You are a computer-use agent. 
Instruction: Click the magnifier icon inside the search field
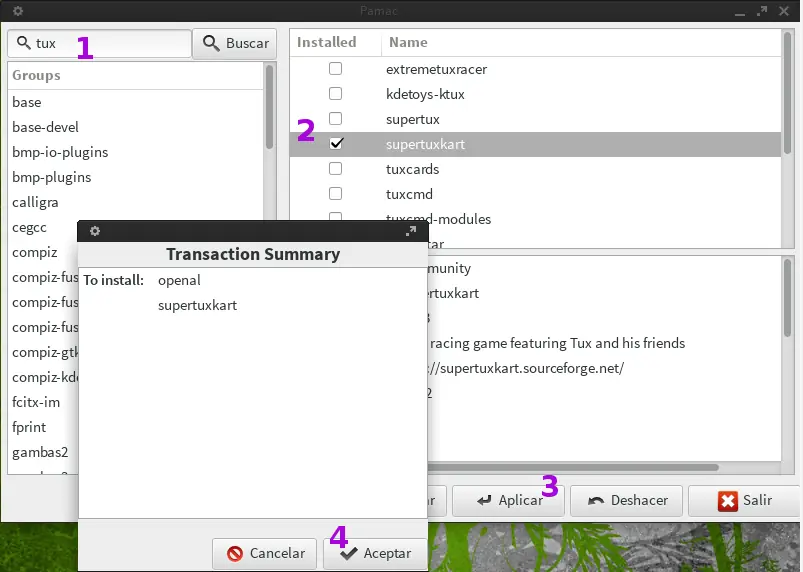(24, 43)
